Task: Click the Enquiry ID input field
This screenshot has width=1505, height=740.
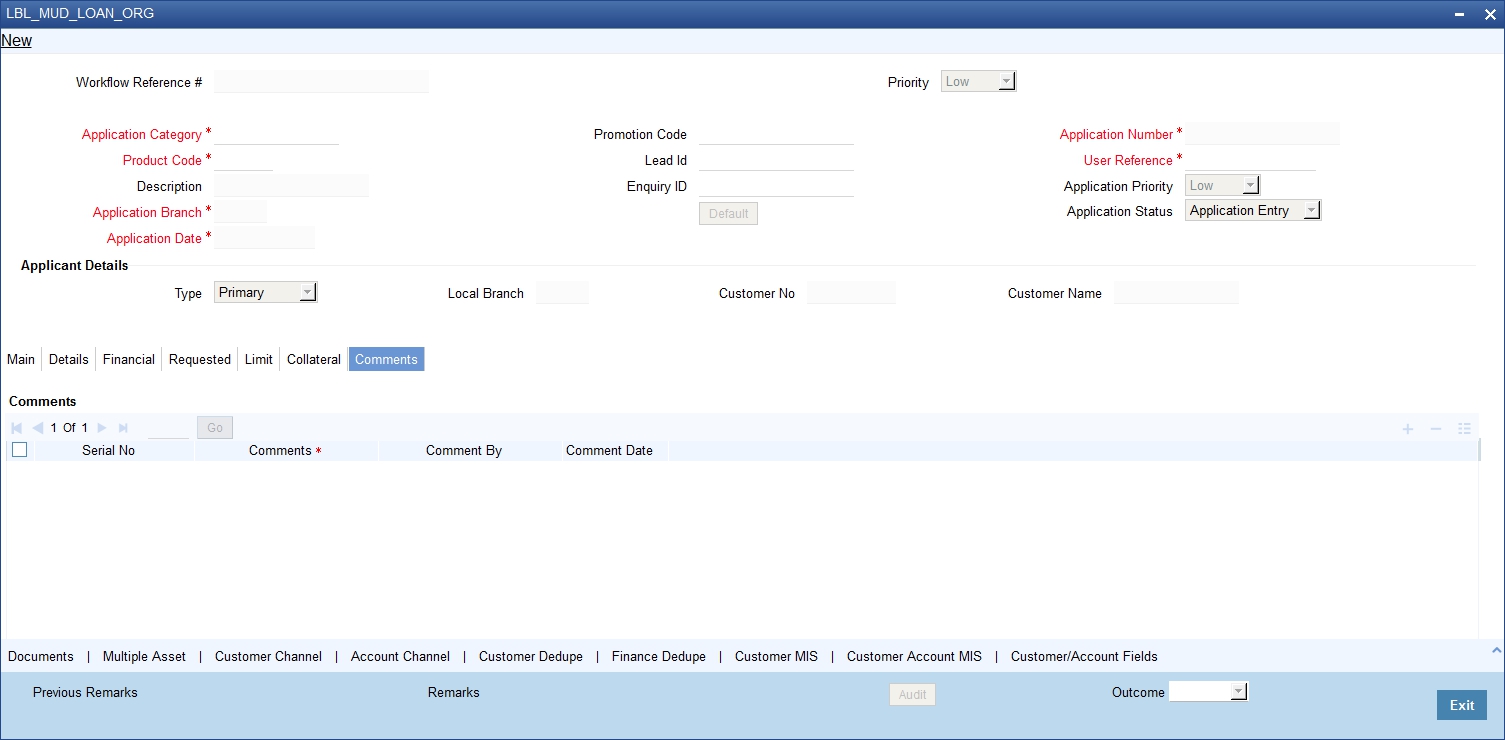Action: (x=776, y=186)
